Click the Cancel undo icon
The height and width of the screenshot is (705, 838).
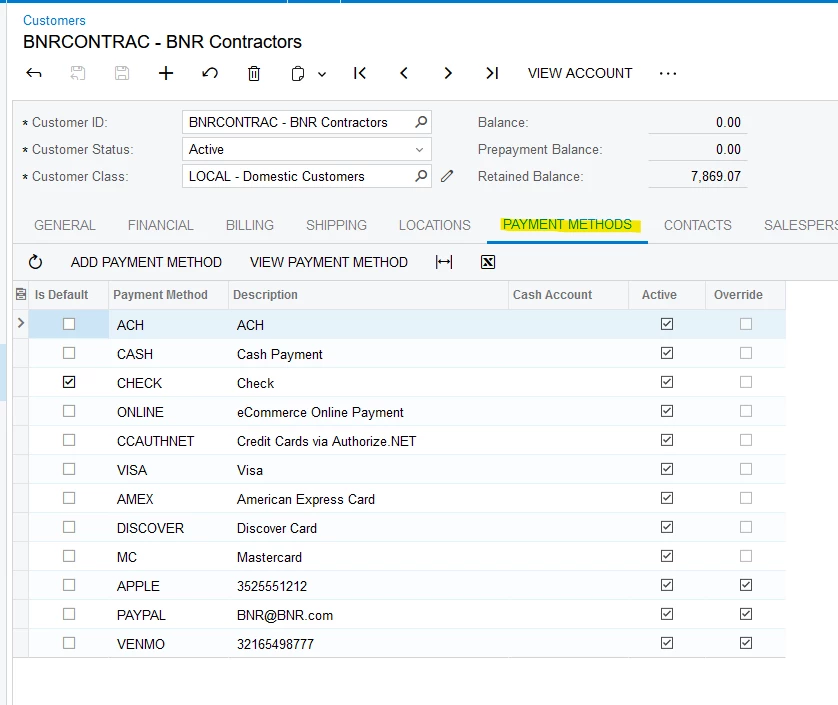click(x=210, y=73)
